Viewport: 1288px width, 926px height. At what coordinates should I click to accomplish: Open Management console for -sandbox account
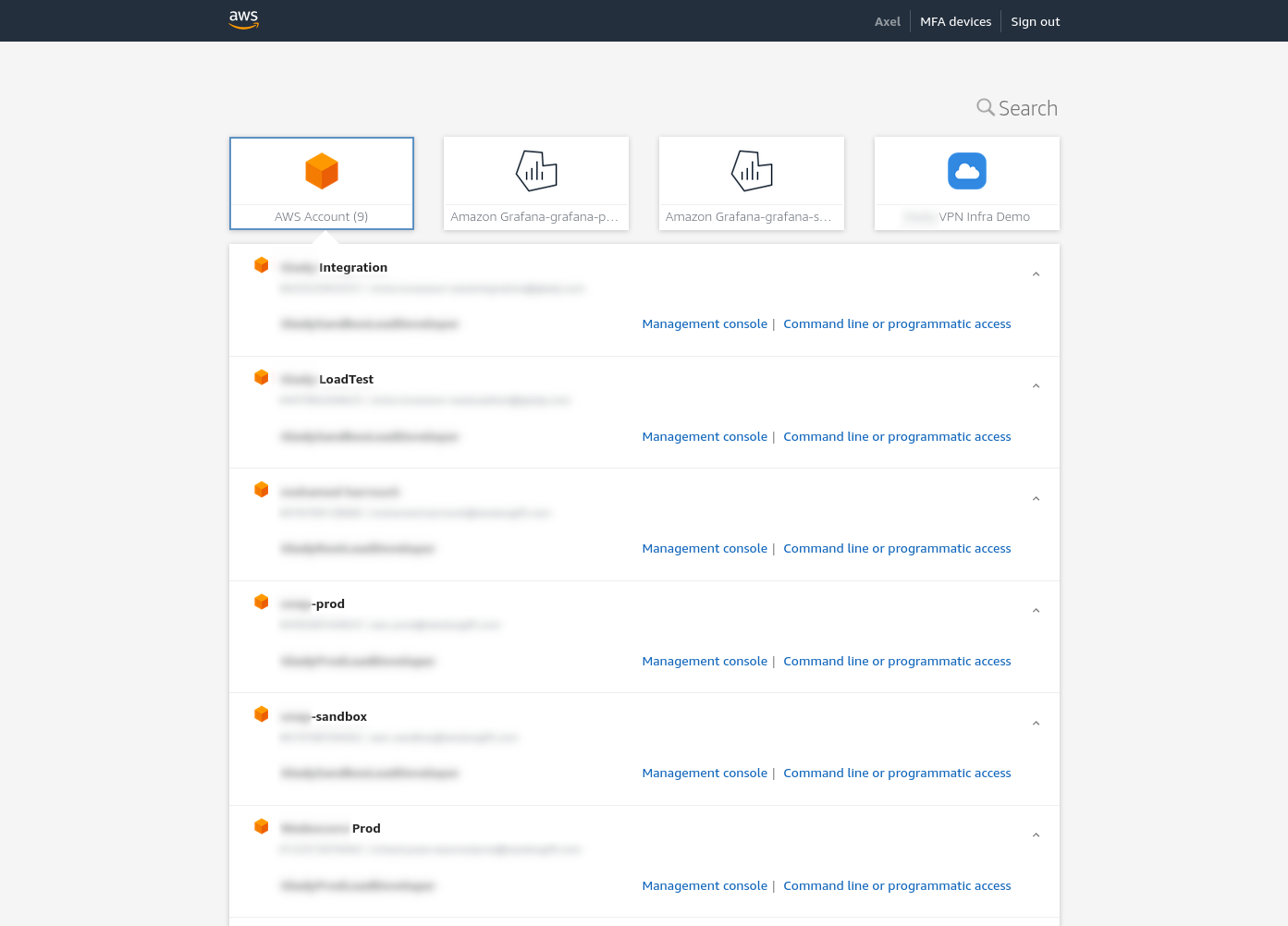pos(705,774)
